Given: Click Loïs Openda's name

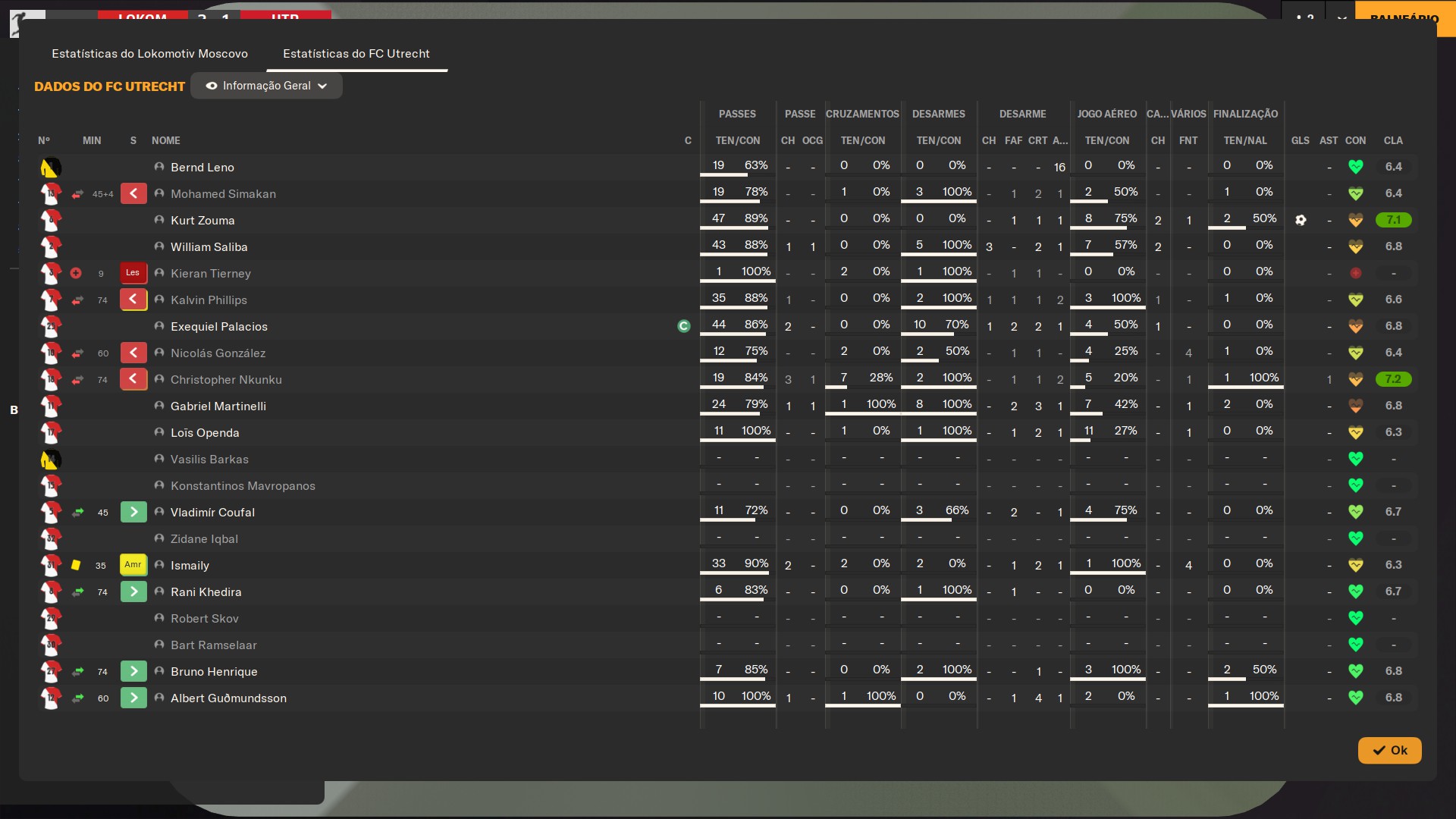Looking at the screenshot, I should [x=205, y=432].
